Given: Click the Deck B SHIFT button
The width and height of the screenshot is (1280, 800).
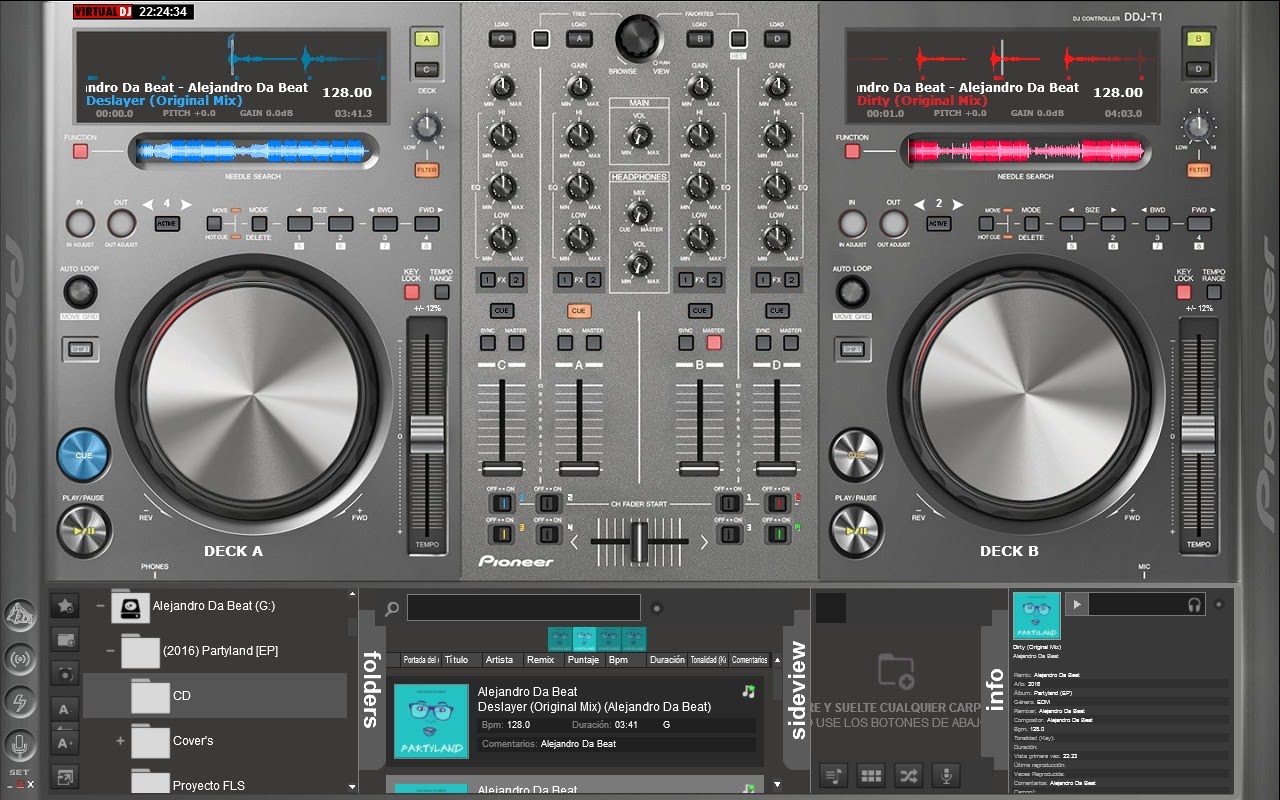Looking at the screenshot, I should pos(851,349).
